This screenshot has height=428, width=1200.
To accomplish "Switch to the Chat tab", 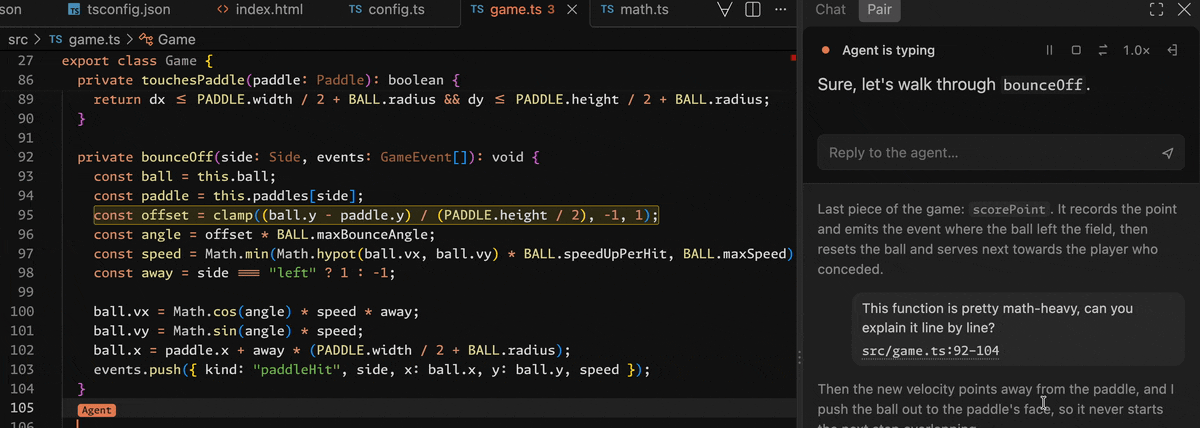I will point(830,10).
